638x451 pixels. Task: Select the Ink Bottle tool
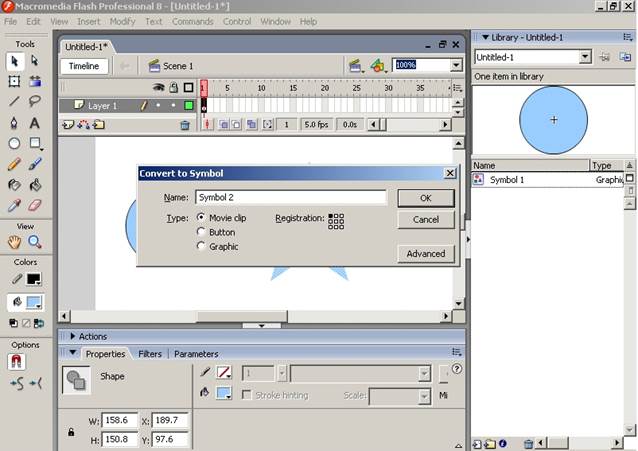(15, 185)
